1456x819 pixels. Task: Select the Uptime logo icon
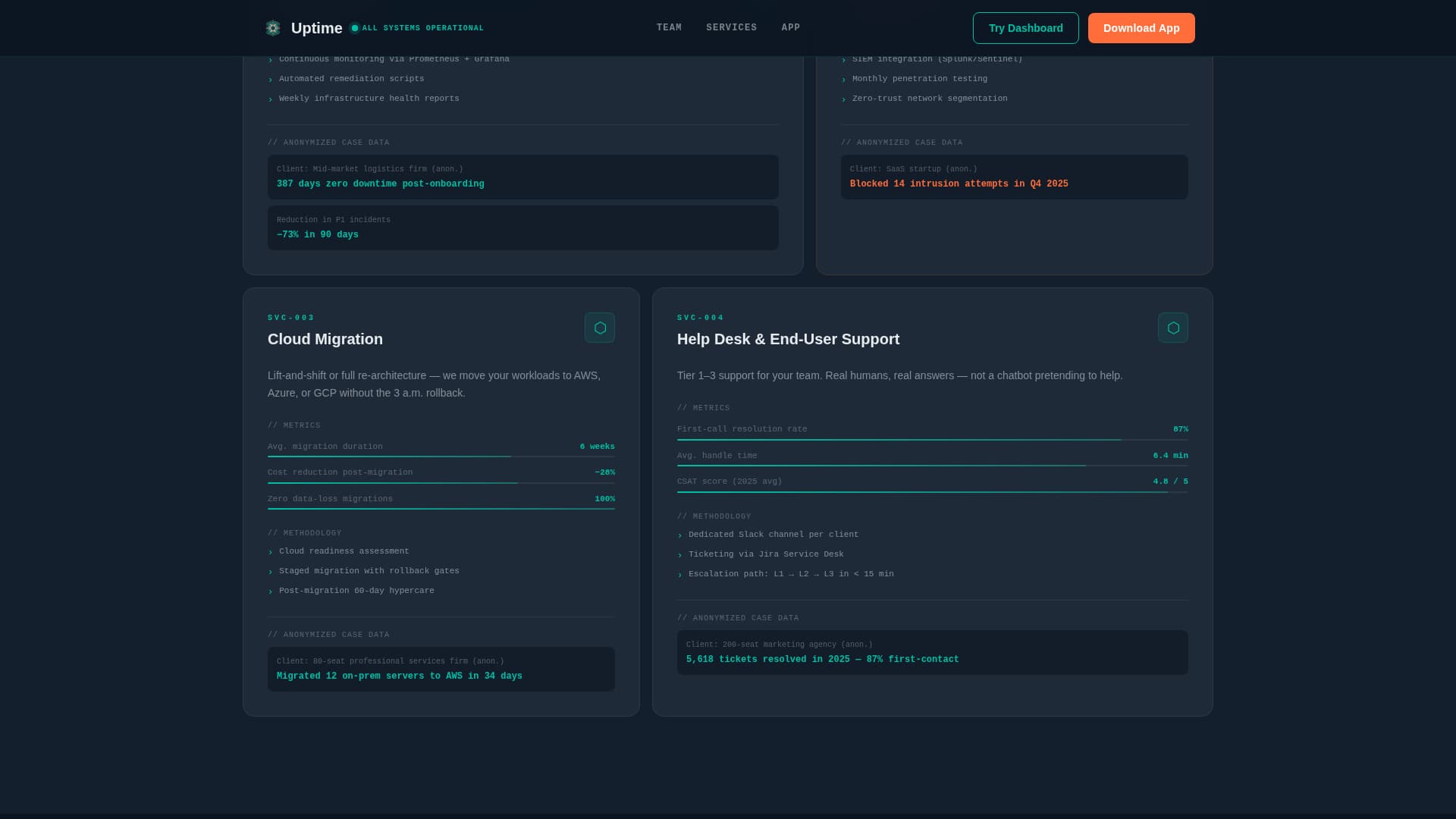(x=272, y=27)
